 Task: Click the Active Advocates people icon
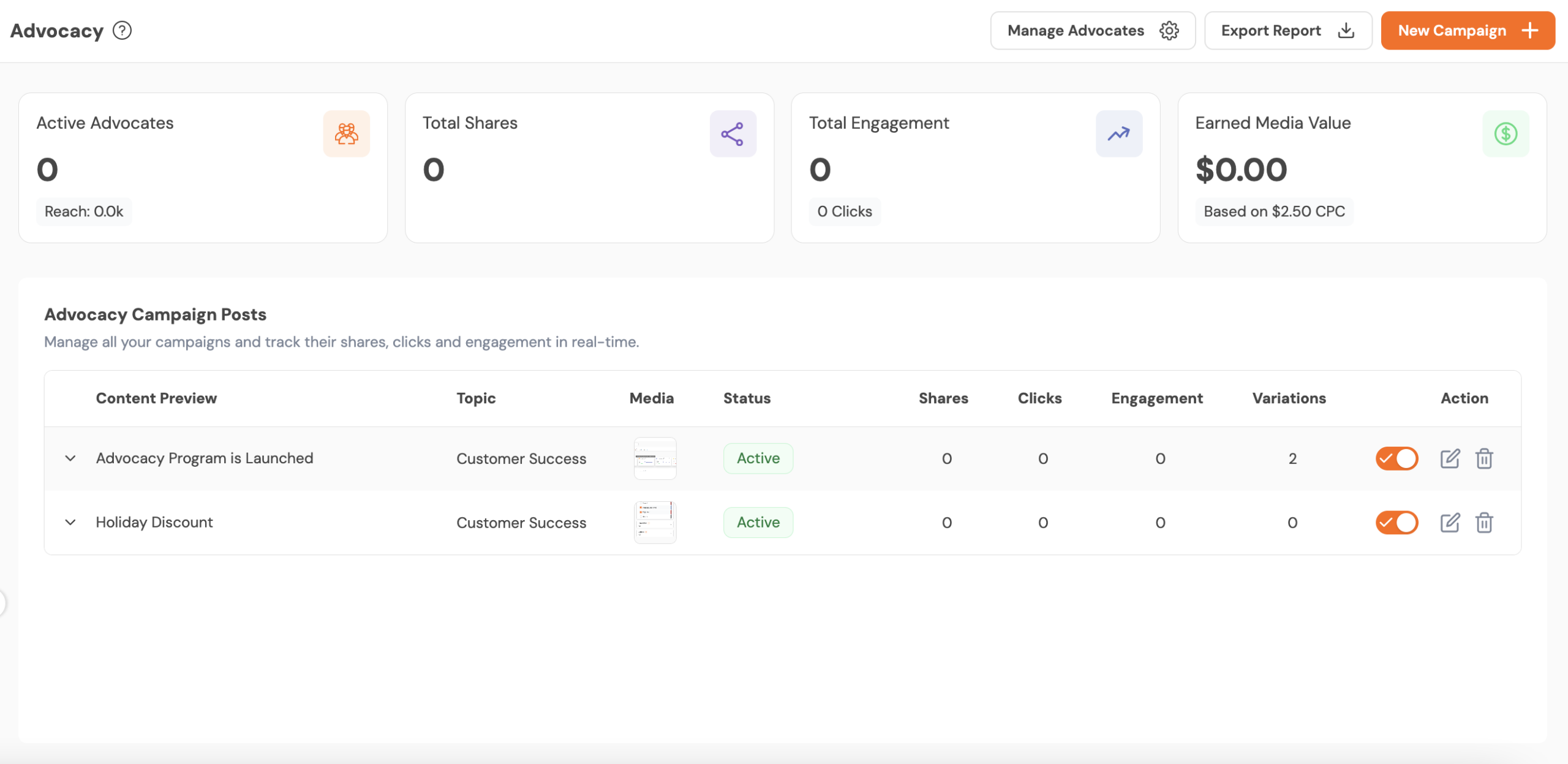(346, 134)
